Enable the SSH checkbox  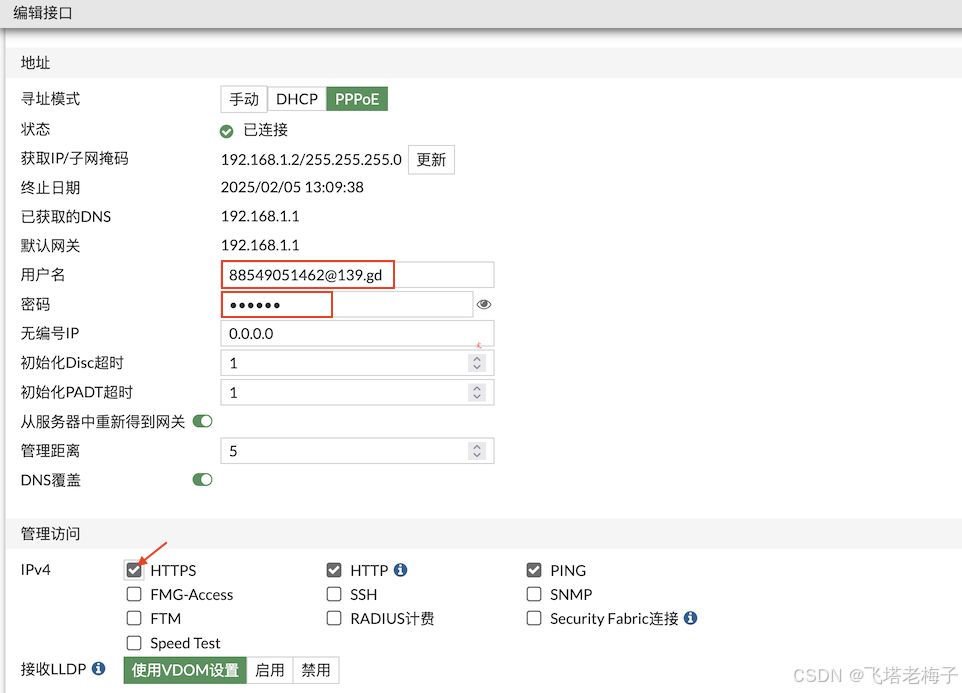pyautogui.click(x=334, y=594)
